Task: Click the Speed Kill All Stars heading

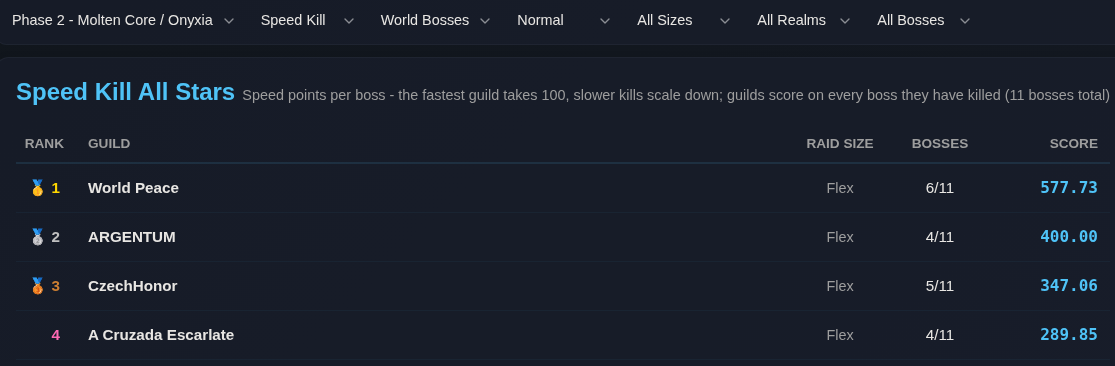Action: point(125,92)
